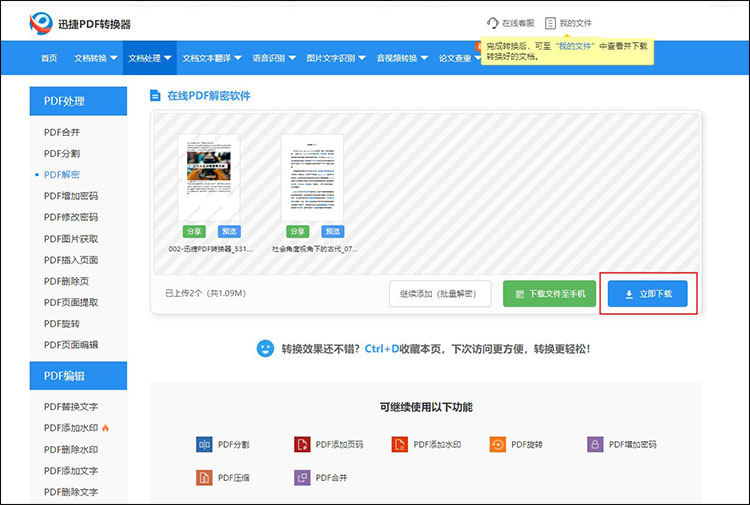The height and width of the screenshot is (505, 750).
Task: Select PDF解密 in the sidebar
Action: 62,175
